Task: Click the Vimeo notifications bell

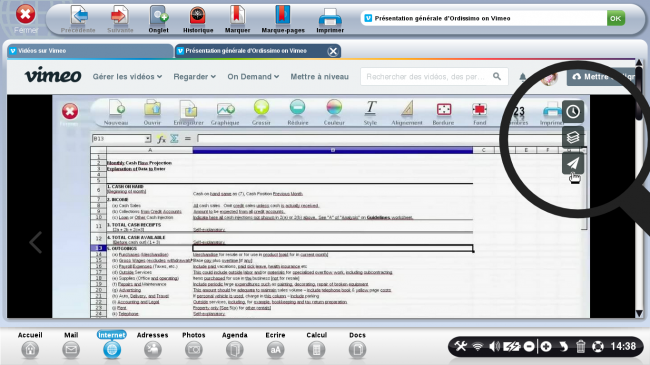Action: [523, 77]
